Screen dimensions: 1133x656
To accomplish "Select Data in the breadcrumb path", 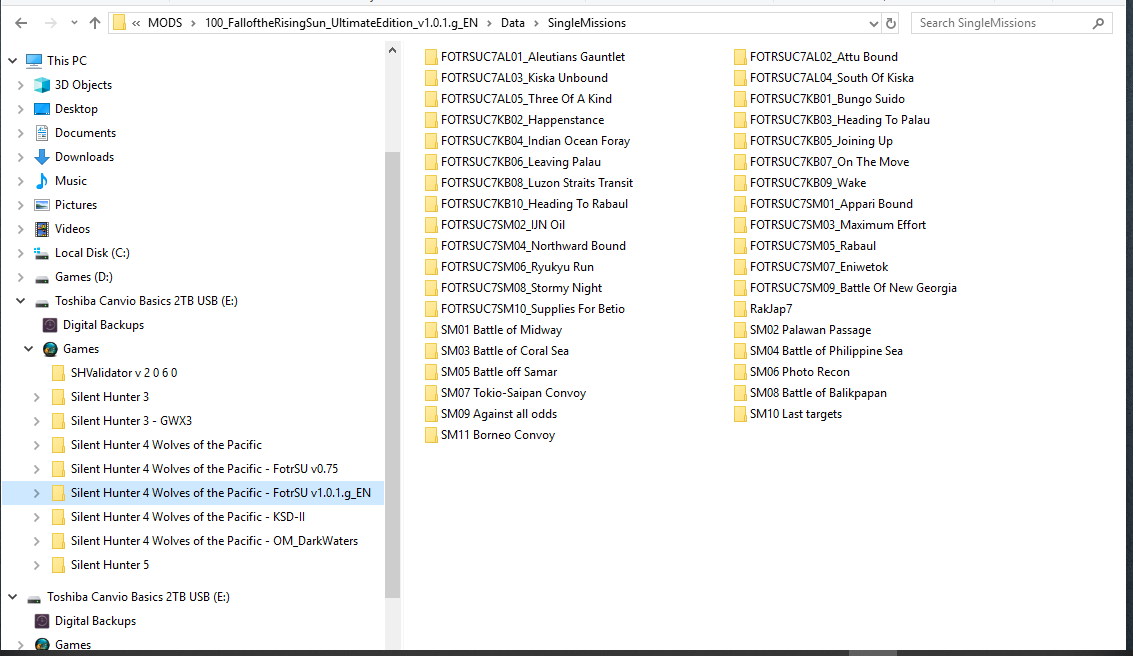I will tap(512, 23).
